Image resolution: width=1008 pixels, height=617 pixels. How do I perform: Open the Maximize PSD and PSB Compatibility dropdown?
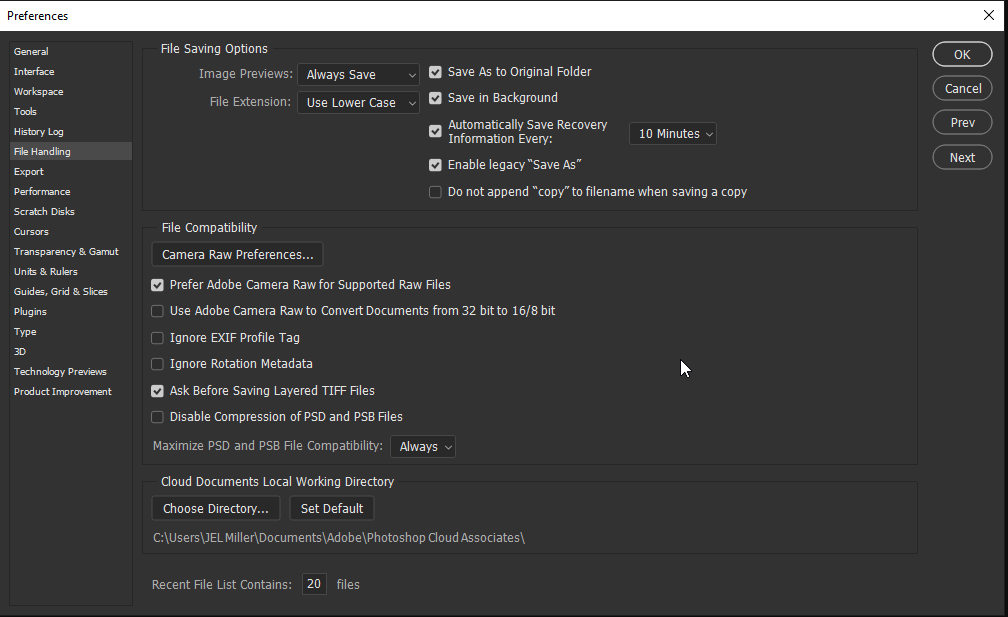tap(422, 447)
